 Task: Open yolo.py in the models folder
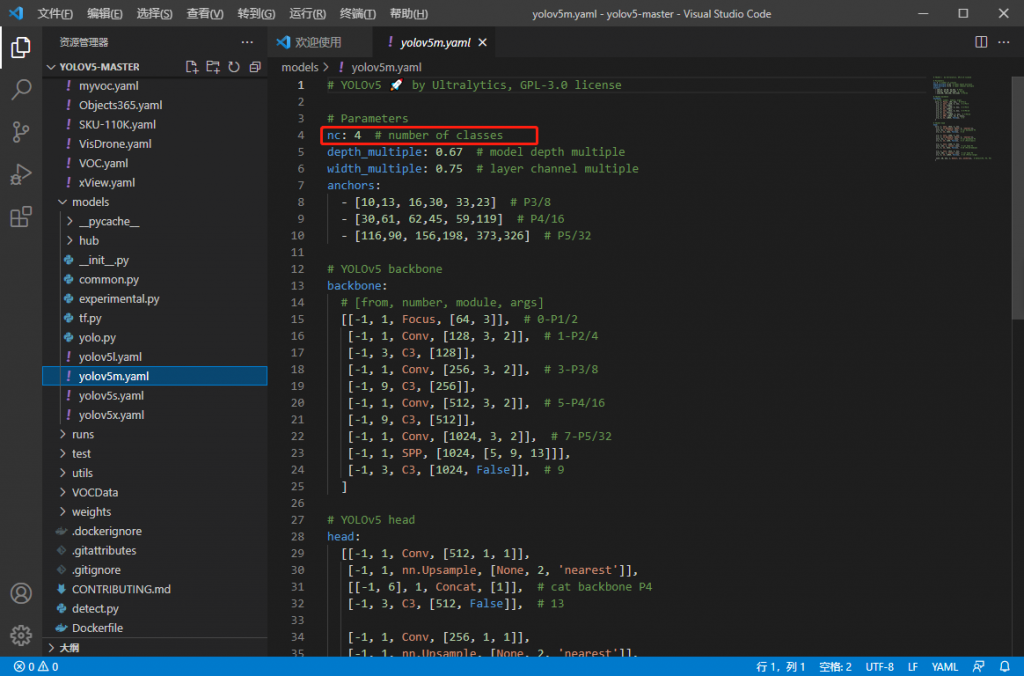[155, 338]
